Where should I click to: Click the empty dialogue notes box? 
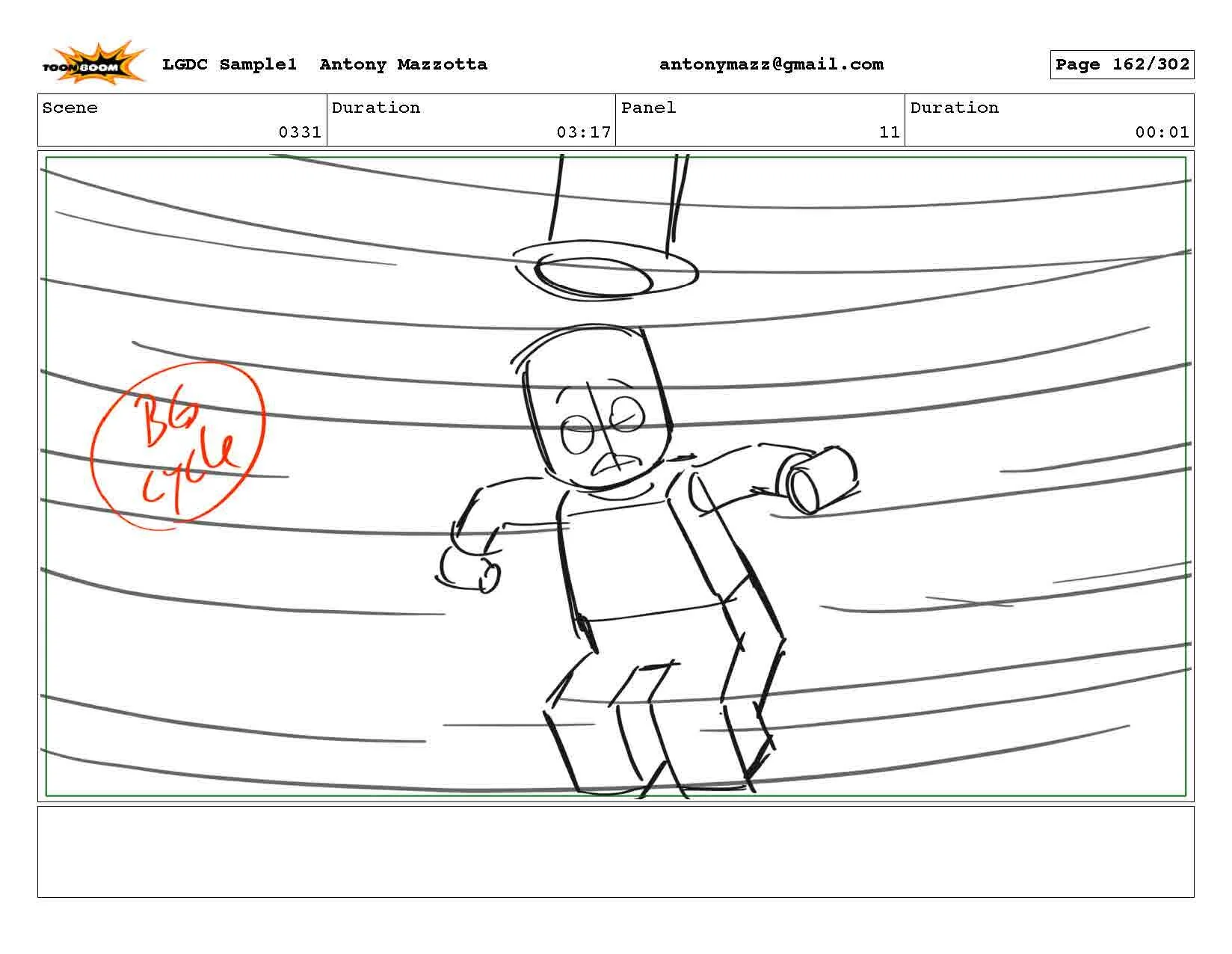615,852
